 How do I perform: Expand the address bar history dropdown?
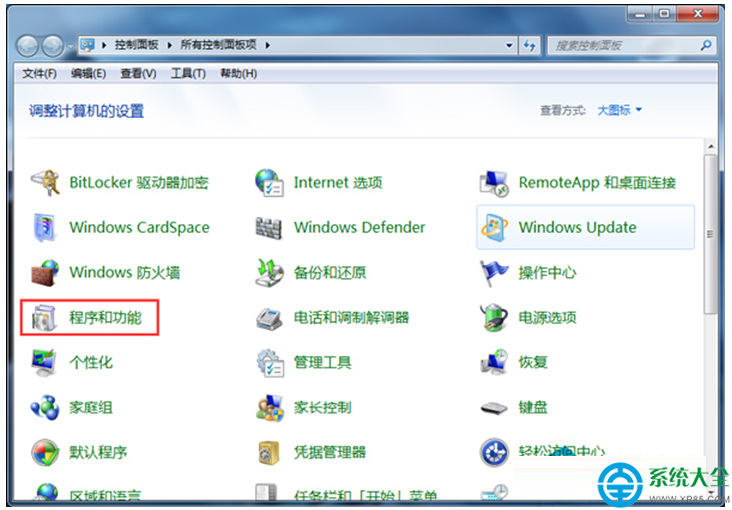point(509,45)
